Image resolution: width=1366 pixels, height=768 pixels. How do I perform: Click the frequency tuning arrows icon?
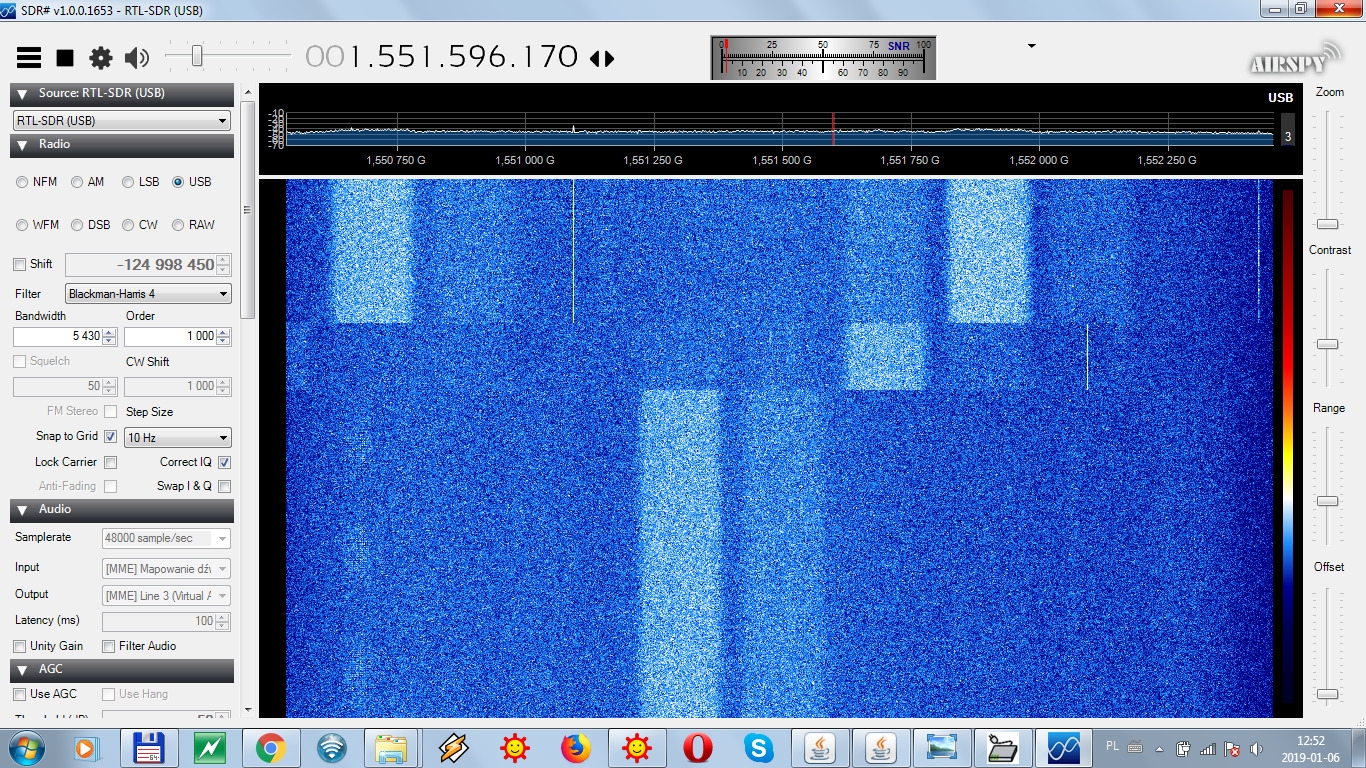(x=602, y=58)
